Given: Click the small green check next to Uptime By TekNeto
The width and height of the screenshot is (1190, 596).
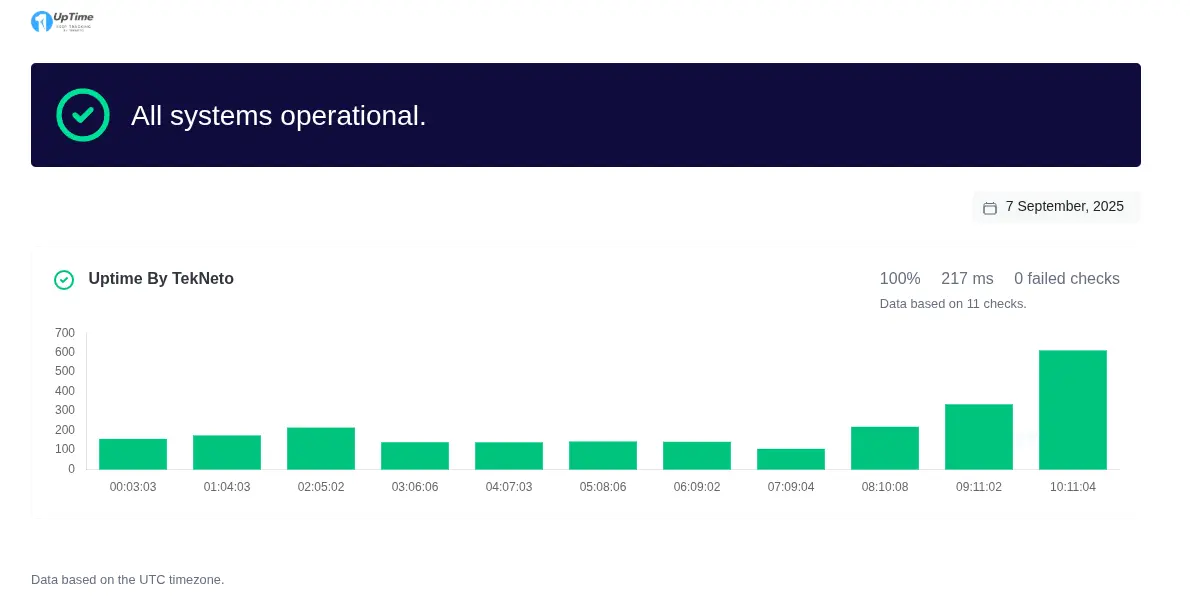Looking at the screenshot, I should point(64,280).
